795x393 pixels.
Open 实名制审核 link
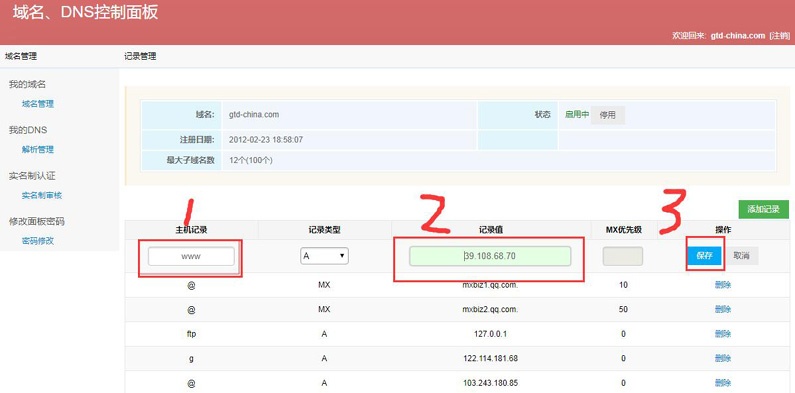[x=42, y=195]
